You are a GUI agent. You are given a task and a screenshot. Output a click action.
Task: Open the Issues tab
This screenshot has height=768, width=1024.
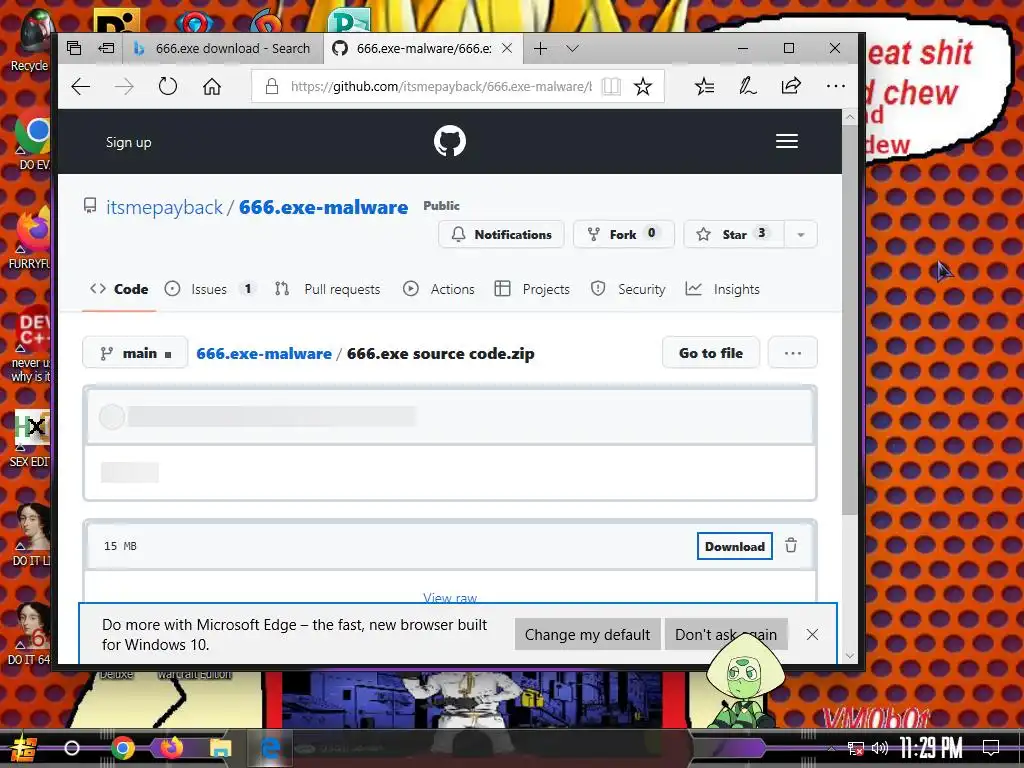point(210,289)
